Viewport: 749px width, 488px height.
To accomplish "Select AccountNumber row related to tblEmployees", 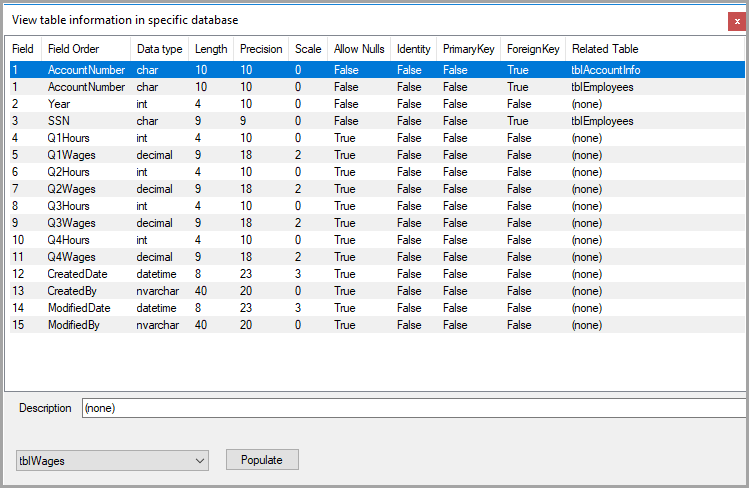I will click(x=377, y=87).
